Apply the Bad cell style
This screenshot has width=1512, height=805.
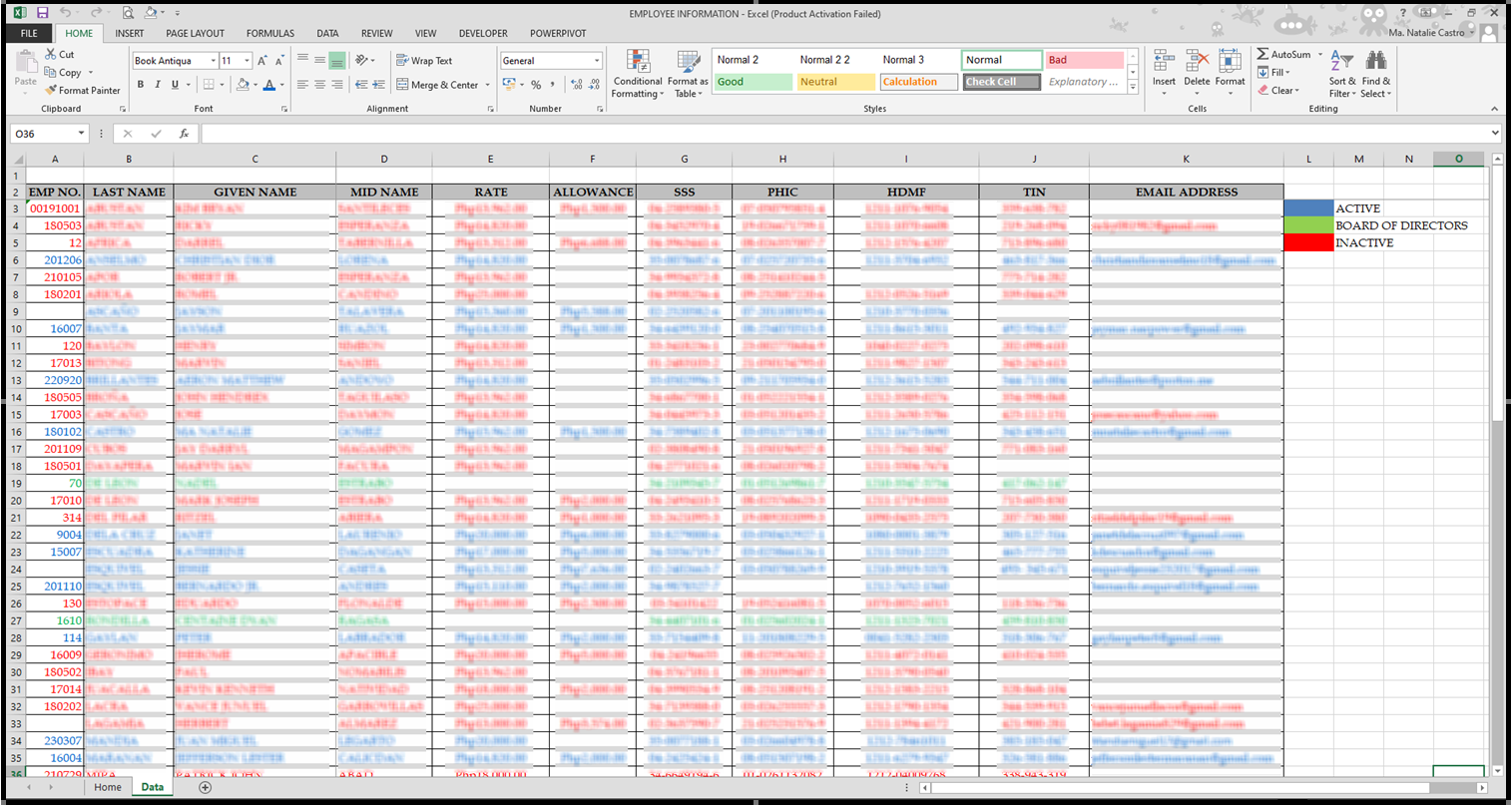[x=1085, y=60]
